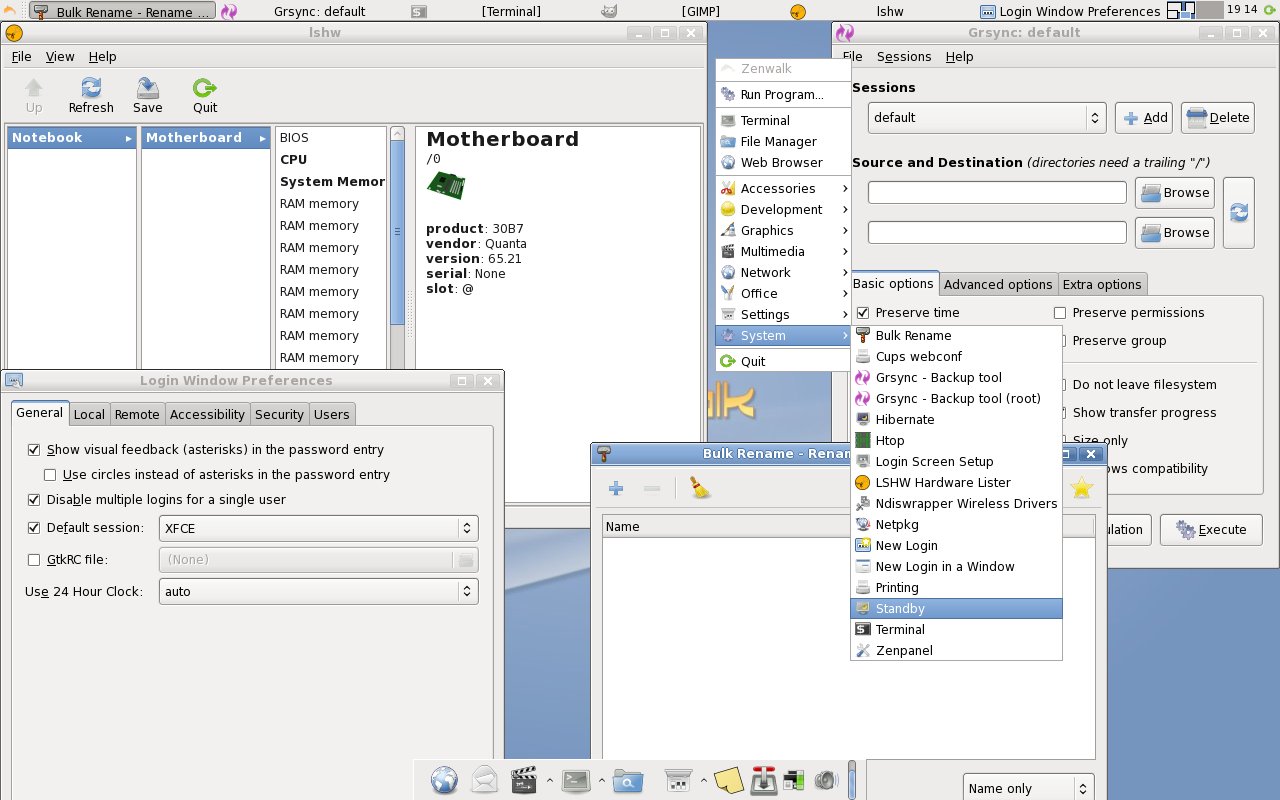The width and height of the screenshot is (1280, 800).
Task: Click the Save icon in lshw toolbar
Action: click(147, 88)
